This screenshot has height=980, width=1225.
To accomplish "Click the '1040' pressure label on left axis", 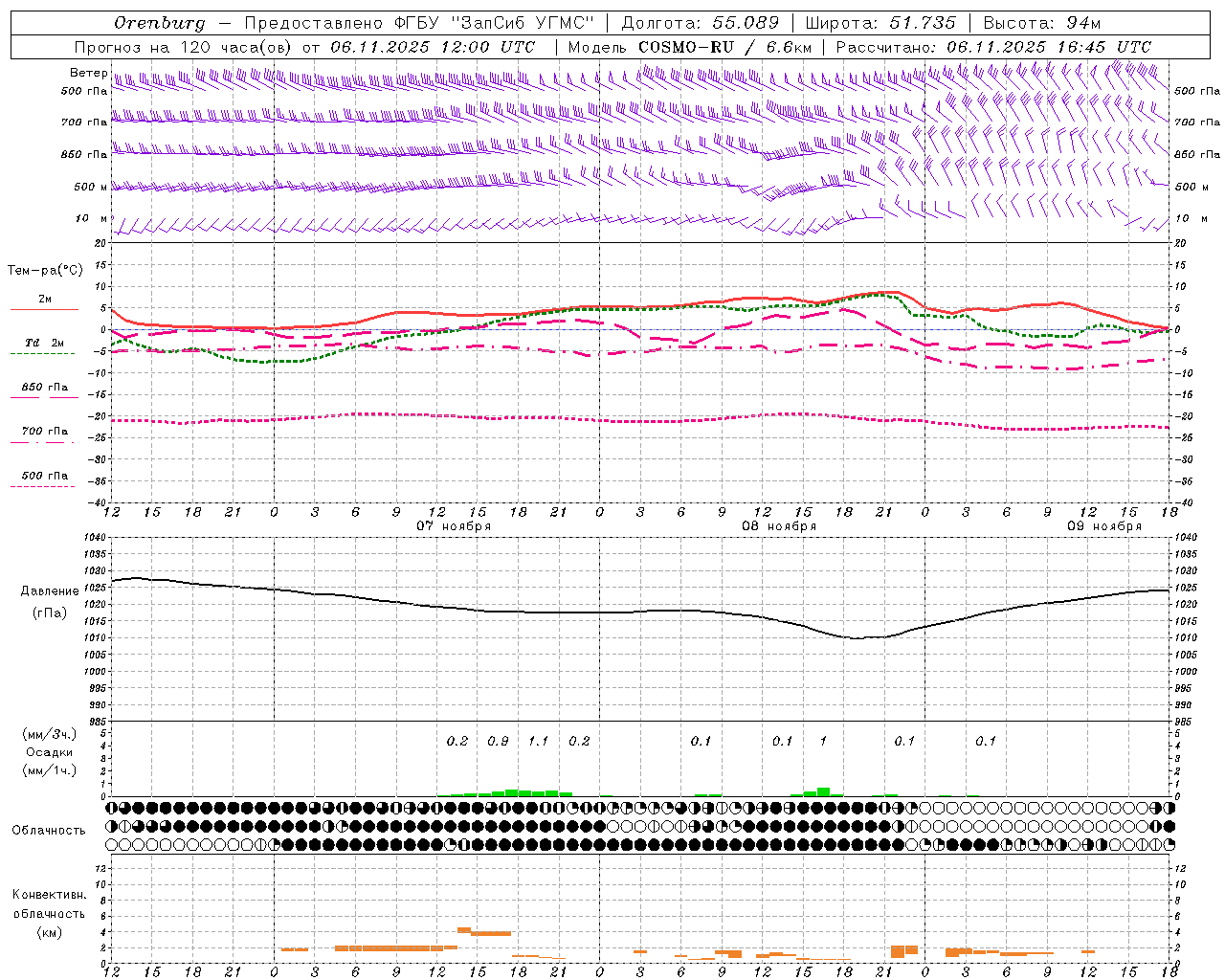I will 95,538.
